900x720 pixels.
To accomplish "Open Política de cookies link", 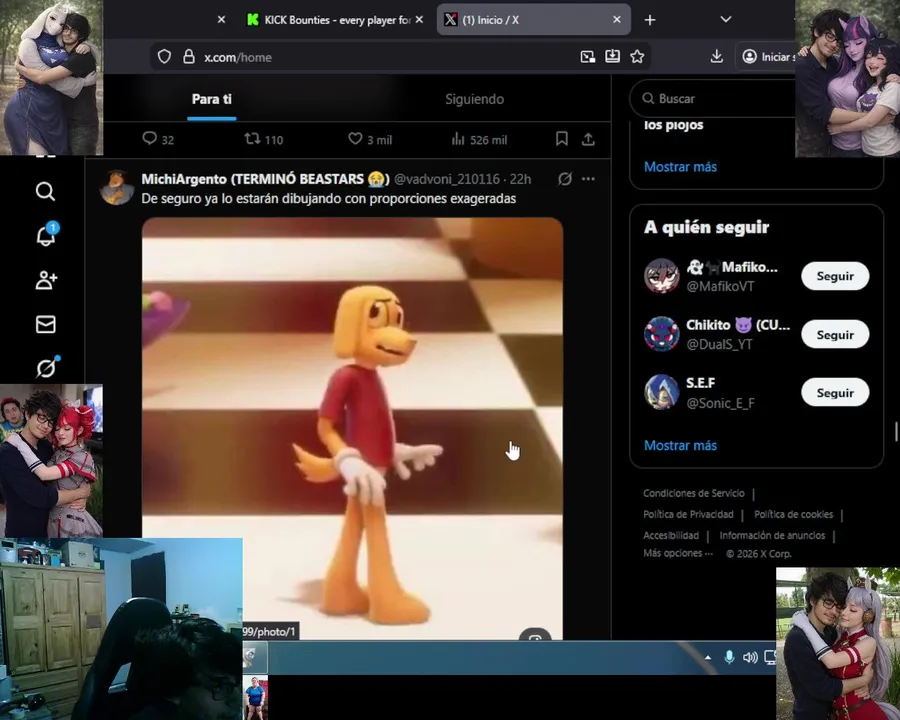I will click(x=793, y=514).
